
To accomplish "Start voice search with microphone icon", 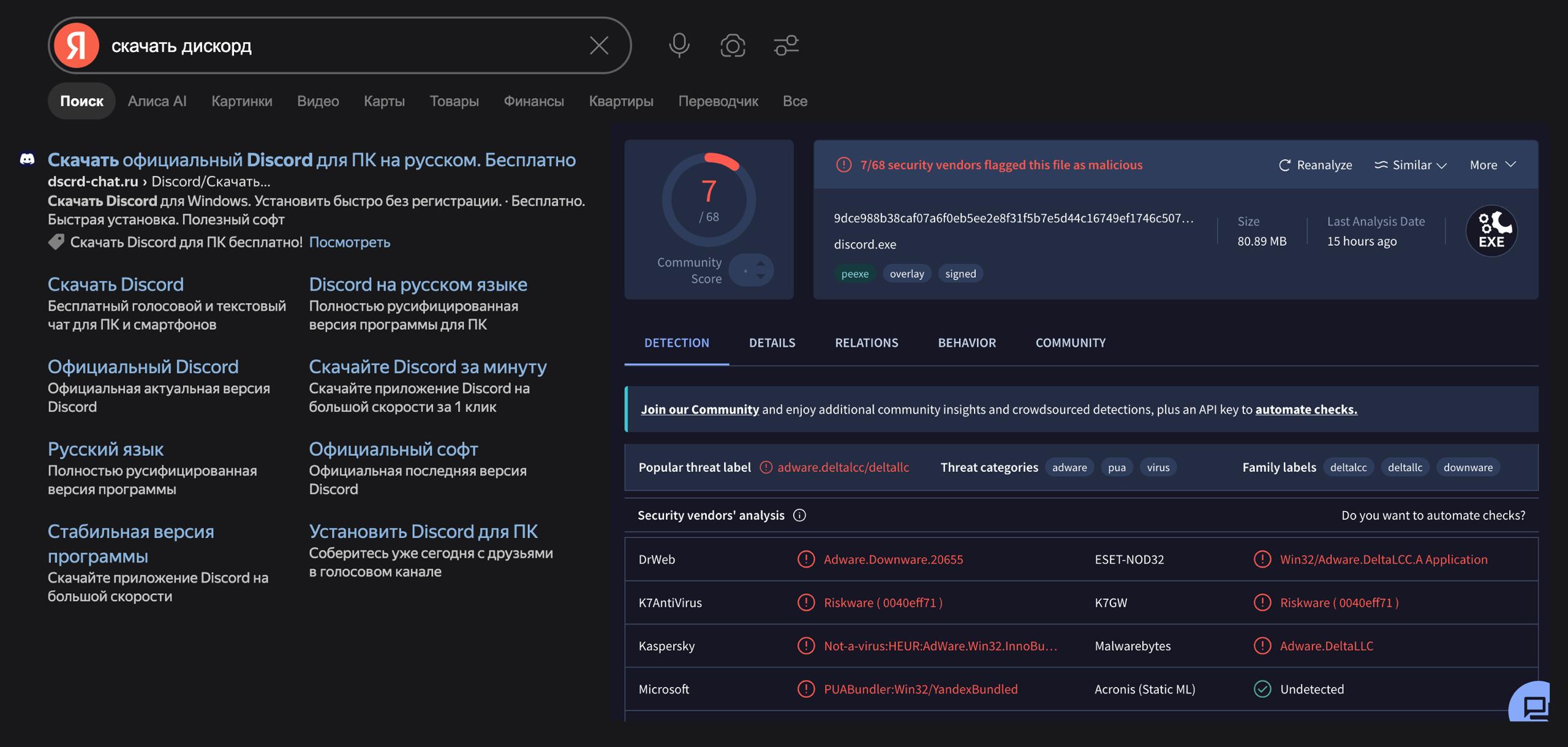I will tap(679, 45).
